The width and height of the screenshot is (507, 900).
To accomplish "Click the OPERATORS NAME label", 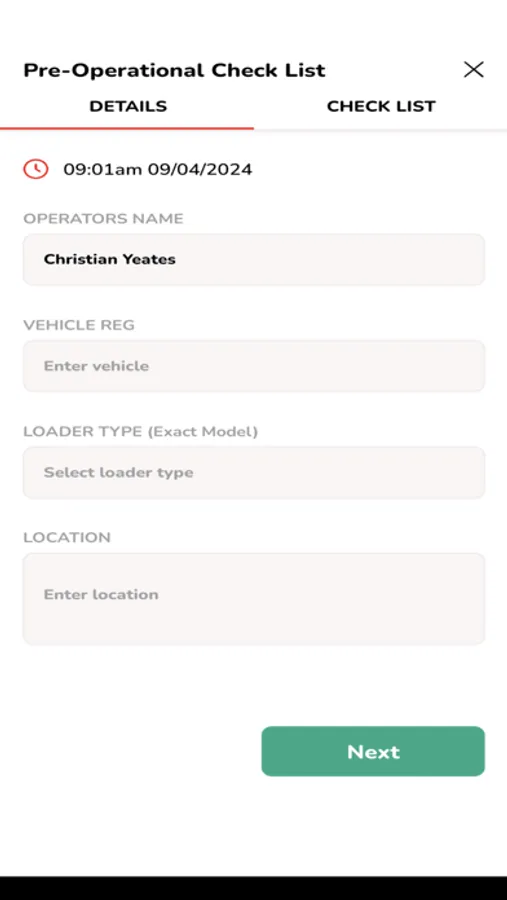I will (x=103, y=219).
